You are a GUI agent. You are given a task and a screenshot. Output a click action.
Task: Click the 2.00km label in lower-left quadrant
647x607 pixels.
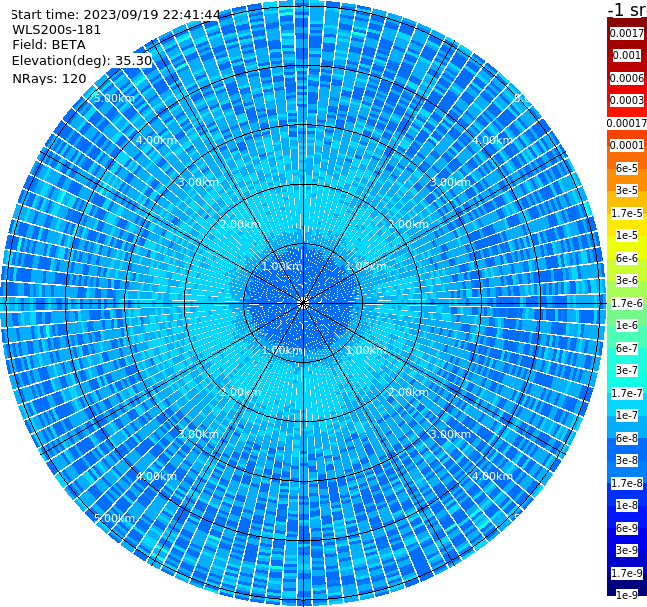[x=240, y=392]
